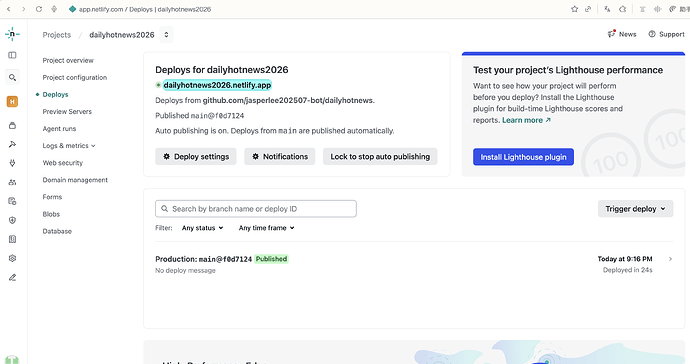The width and height of the screenshot is (690, 364).
Task: Focus the Search by branch name field
Action: click(x=256, y=209)
